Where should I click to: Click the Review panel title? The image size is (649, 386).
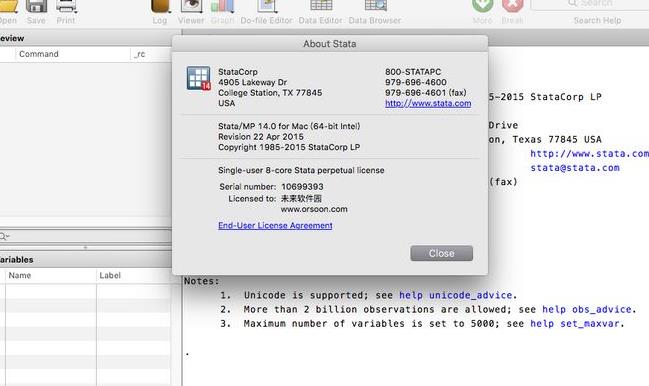click(x=12, y=38)
